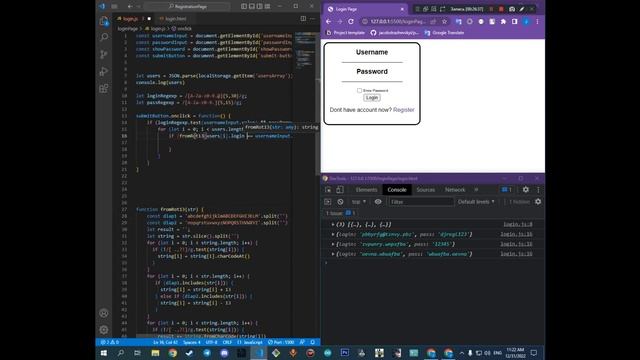Click the RegistrationPage command center search box

pyautogui.click(x=188, y=6)
